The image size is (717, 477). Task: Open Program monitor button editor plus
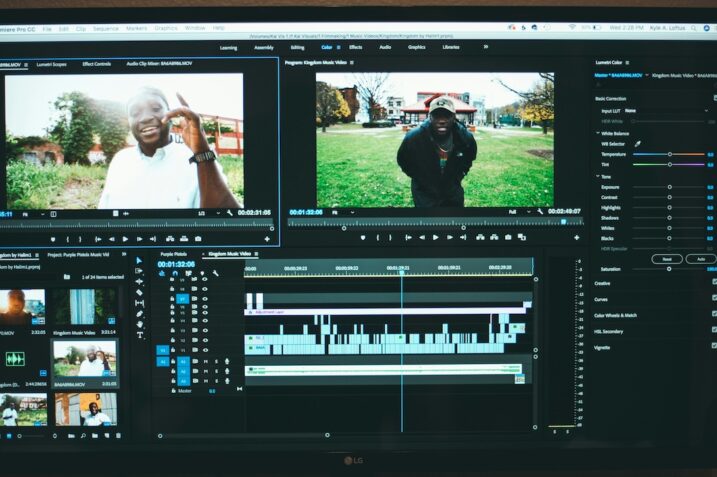pos(577,237)
